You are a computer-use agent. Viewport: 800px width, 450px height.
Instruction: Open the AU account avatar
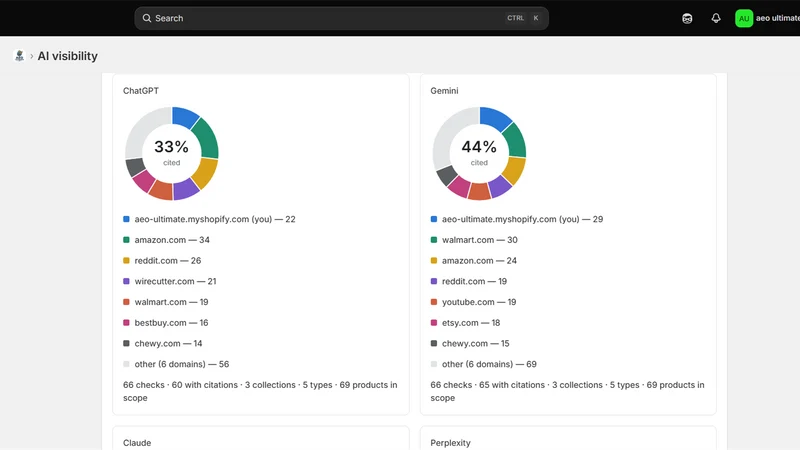(744, 18)
